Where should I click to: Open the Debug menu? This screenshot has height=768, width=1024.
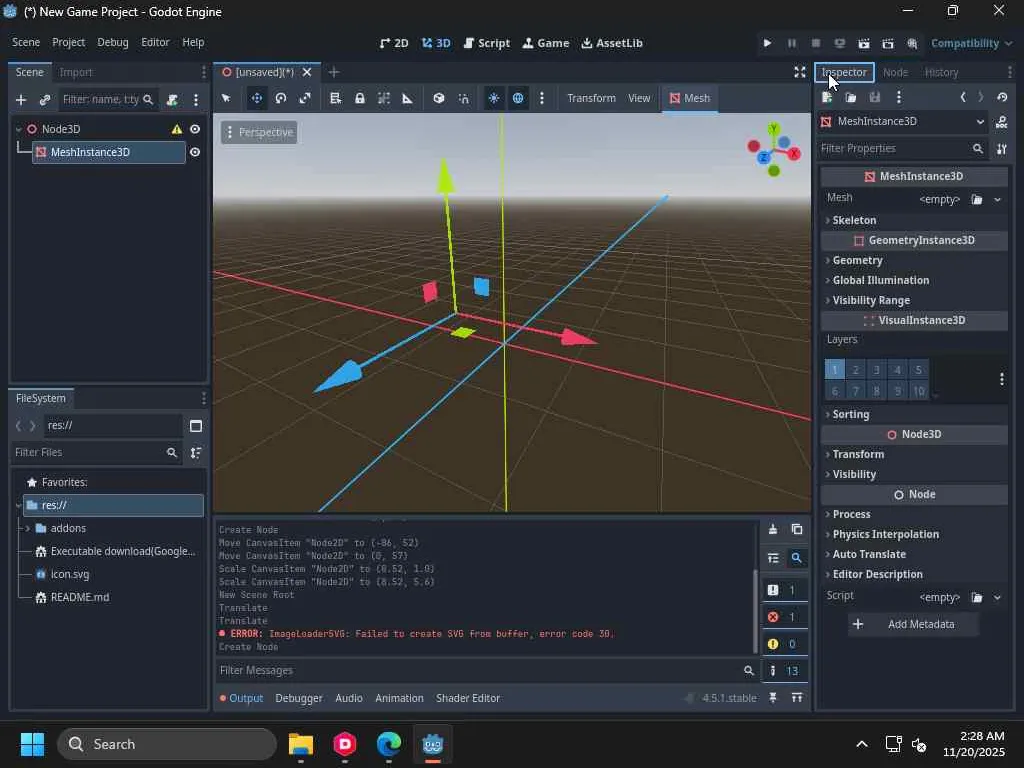coord(112,43)
